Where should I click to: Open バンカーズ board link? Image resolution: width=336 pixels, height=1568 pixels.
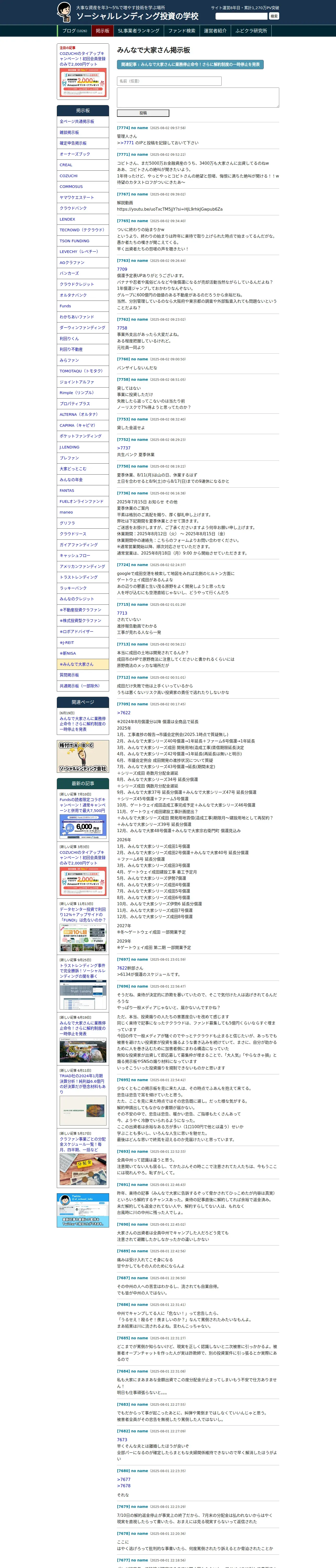(83, 273)
